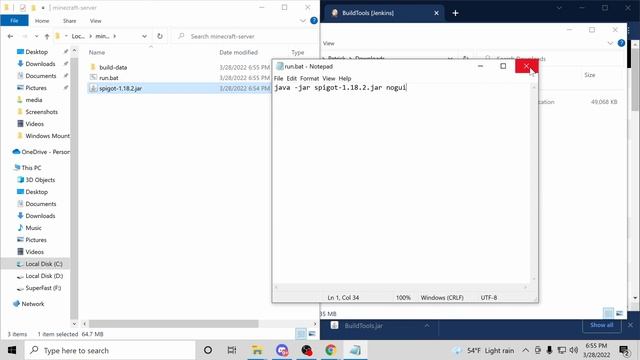Refresh the minecraft-server folder
Viewport: 640px width, 360px height.
(160, 36)
